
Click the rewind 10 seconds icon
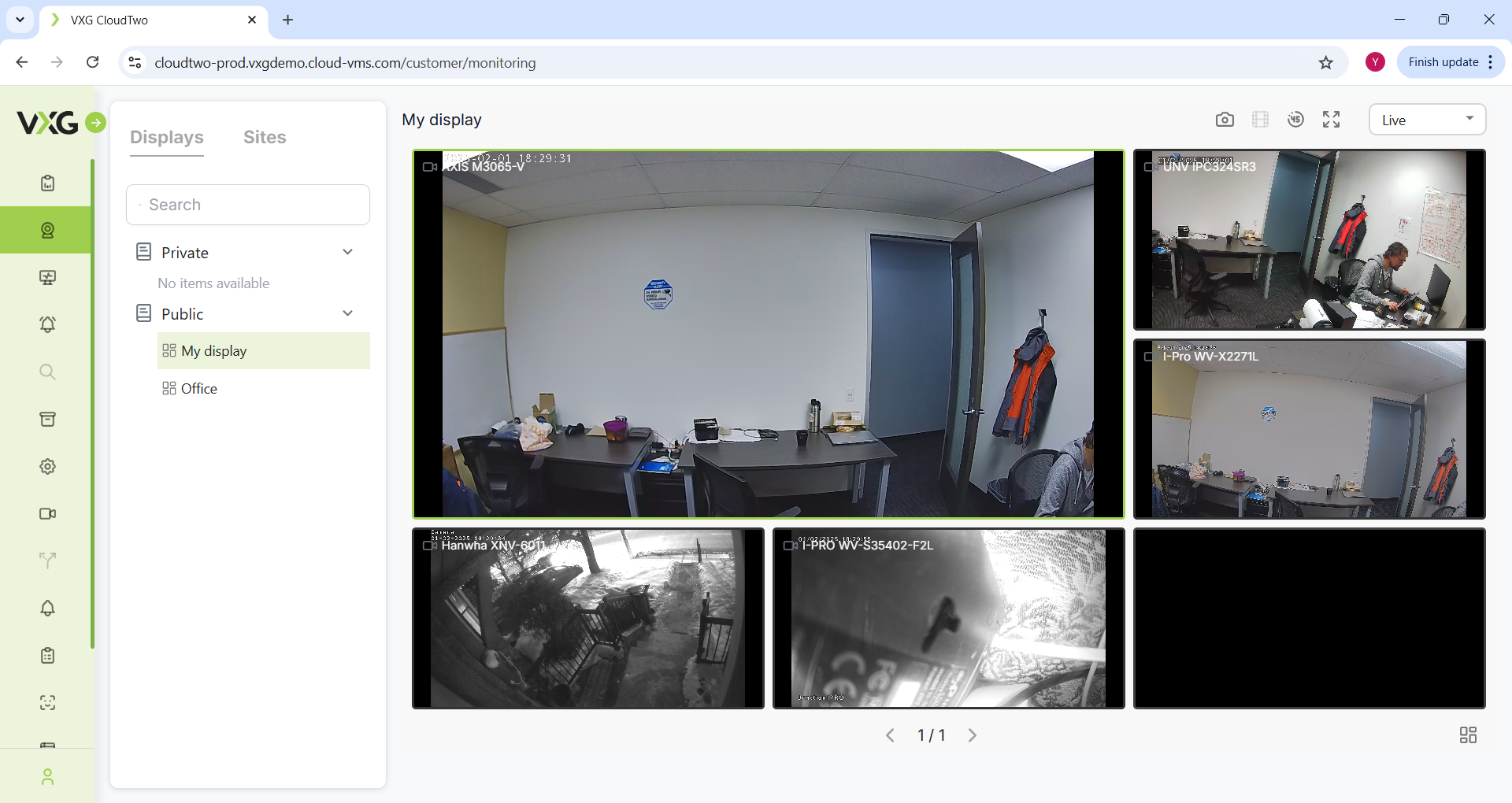(1295, 120)
